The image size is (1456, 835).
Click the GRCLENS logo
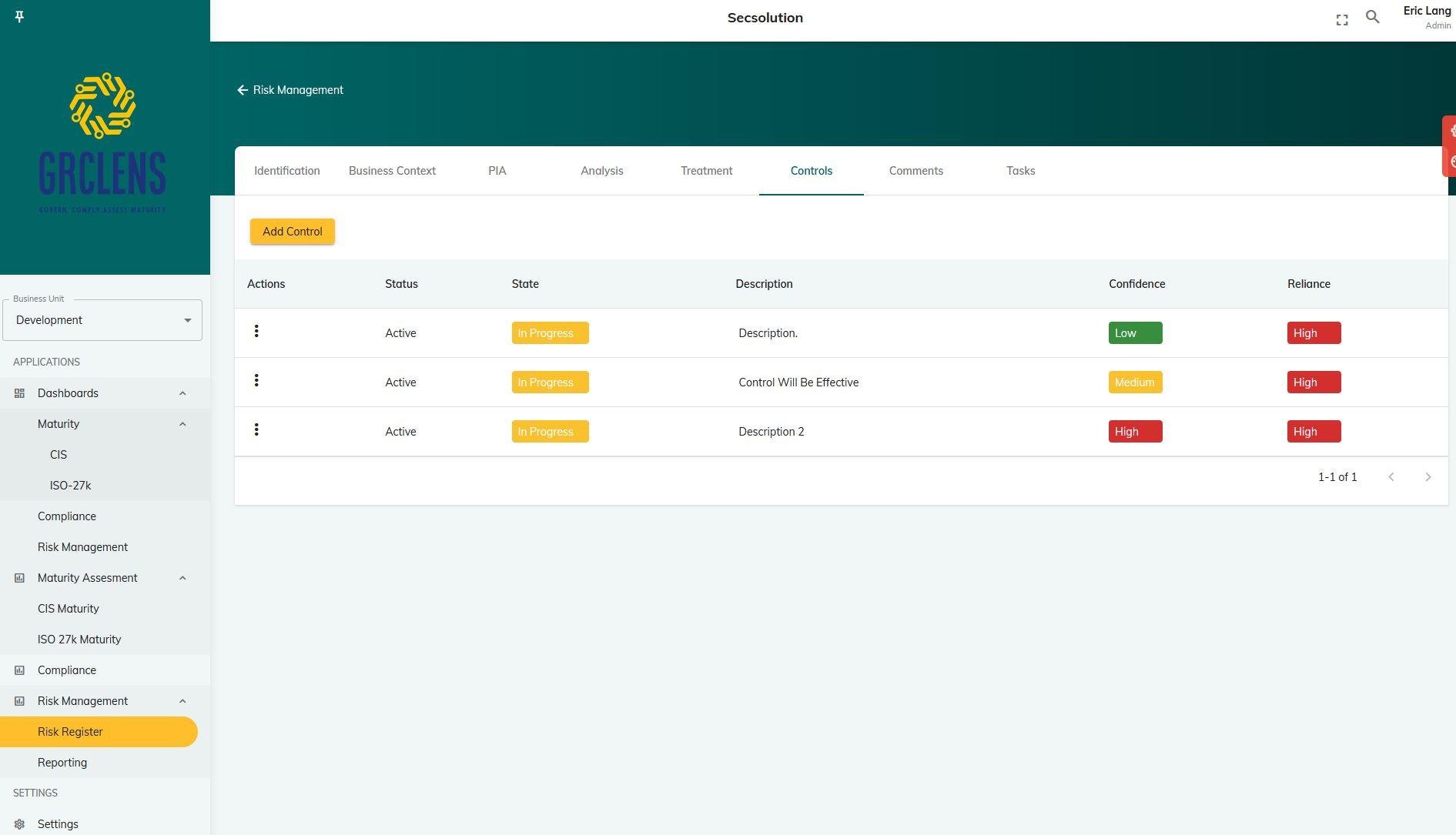[102, 143]
